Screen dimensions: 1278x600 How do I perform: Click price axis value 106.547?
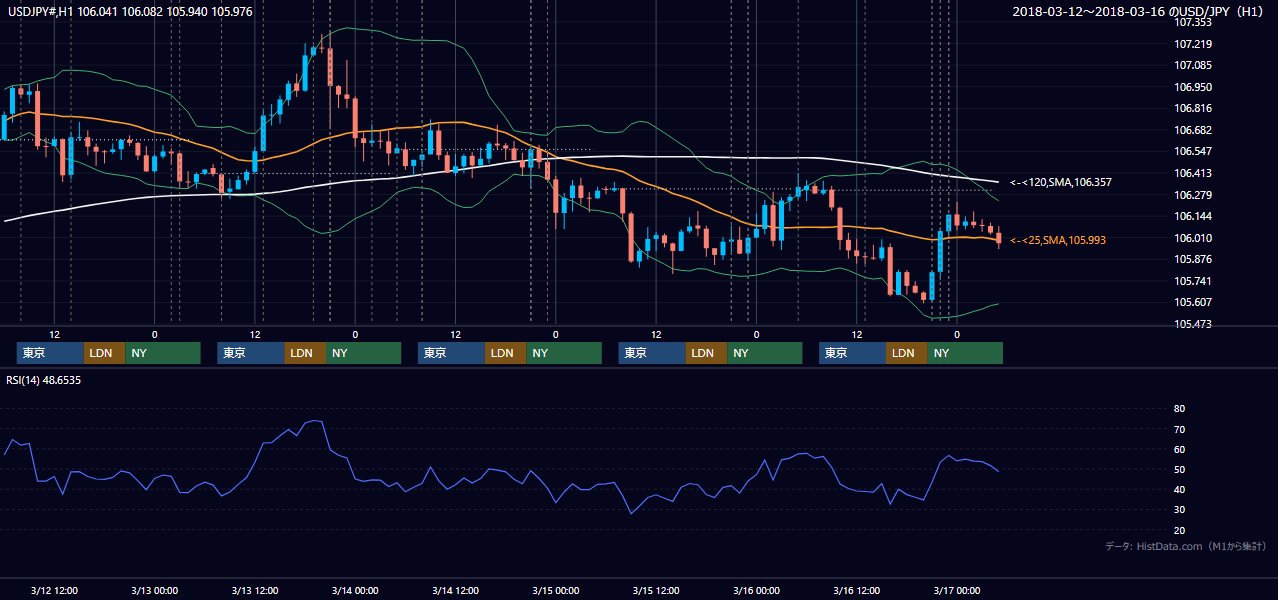tap(1193, 151)
